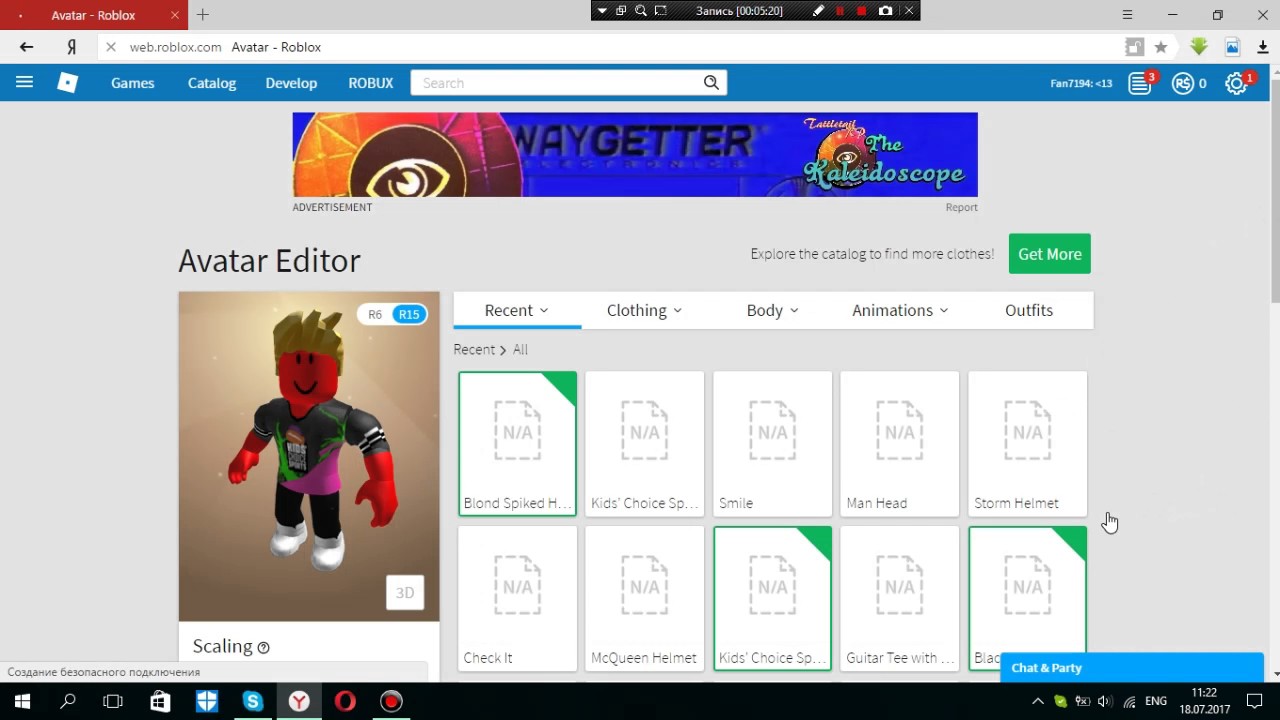The height and width of the screenshot is (720, 1280).
Task: Open the ROBUX menu item
Action: [371, 83]
